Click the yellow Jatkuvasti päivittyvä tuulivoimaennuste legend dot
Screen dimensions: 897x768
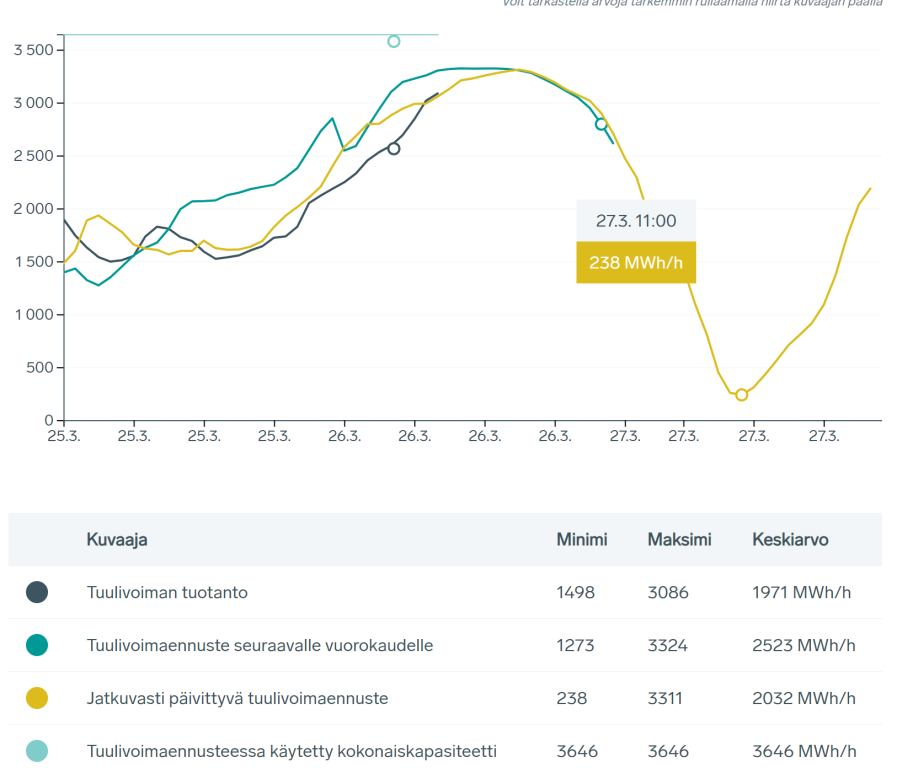point(37,698)
